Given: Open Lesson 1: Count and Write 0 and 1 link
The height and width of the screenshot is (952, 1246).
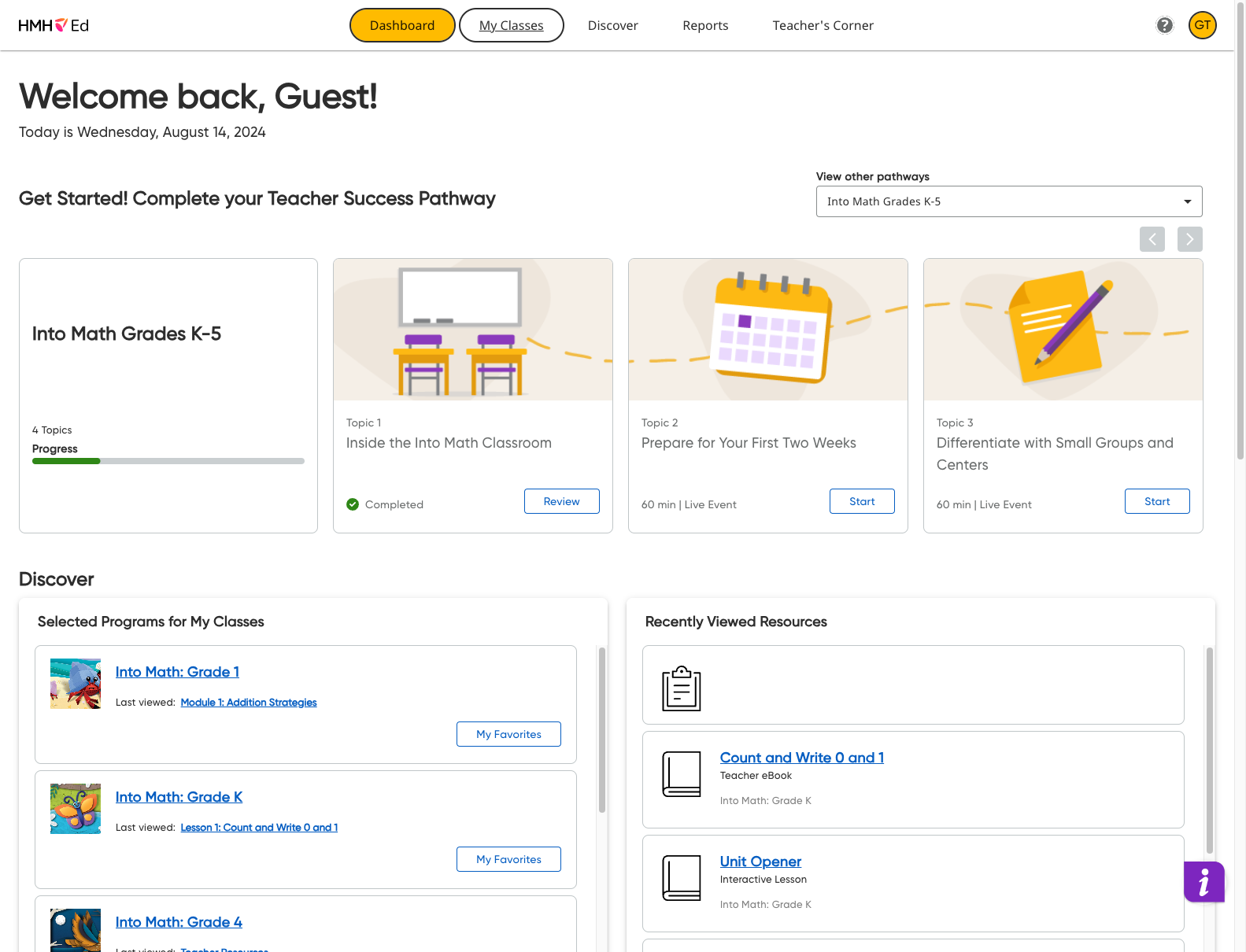Looking at the screenshot, I should tap(259, 828).
